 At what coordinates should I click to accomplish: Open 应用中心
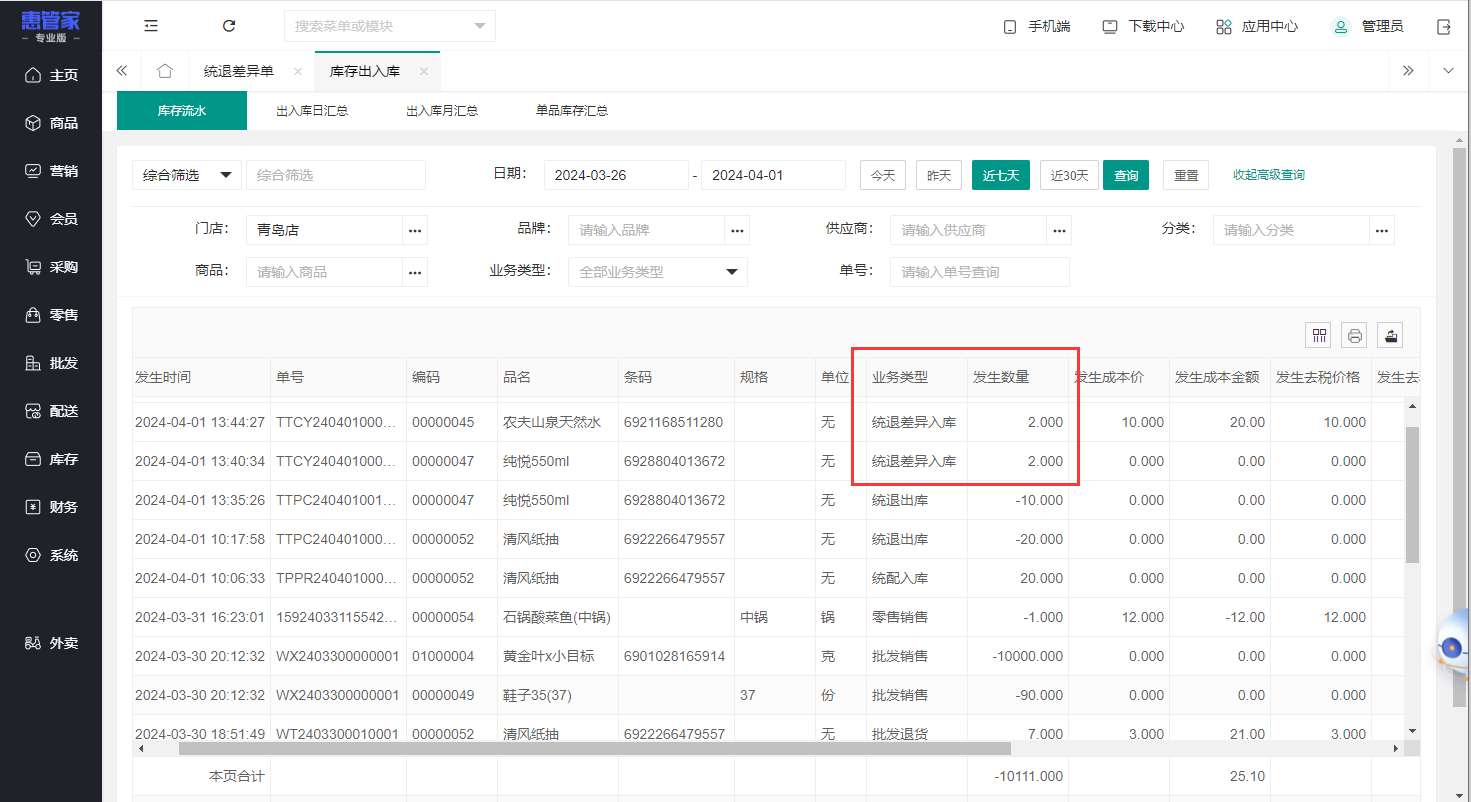pyautogui.click(x=1257, y=26)
